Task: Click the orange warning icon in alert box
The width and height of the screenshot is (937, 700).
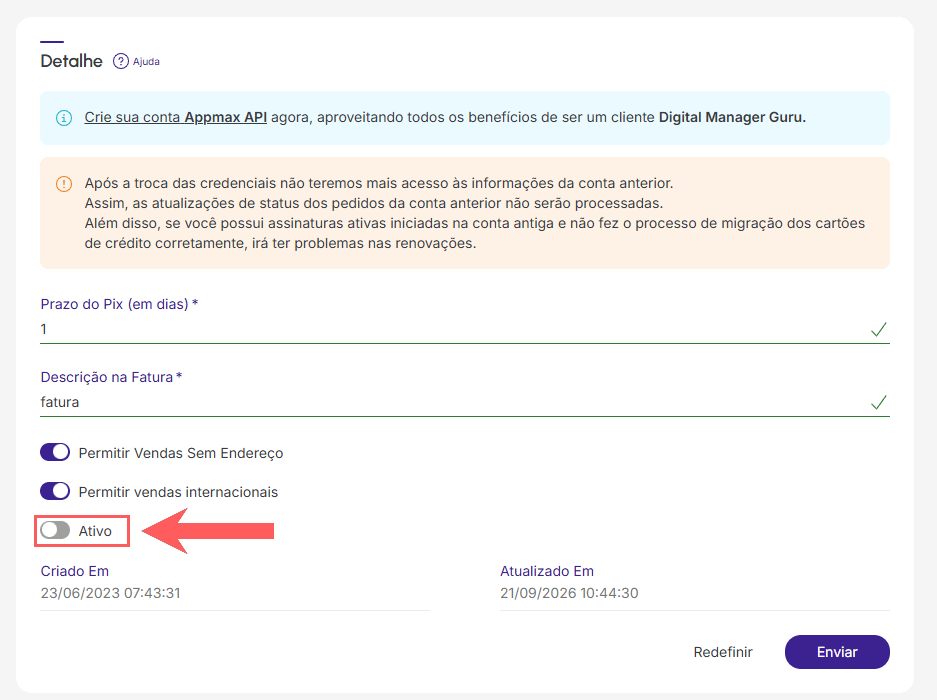Action: click(64, 184)
